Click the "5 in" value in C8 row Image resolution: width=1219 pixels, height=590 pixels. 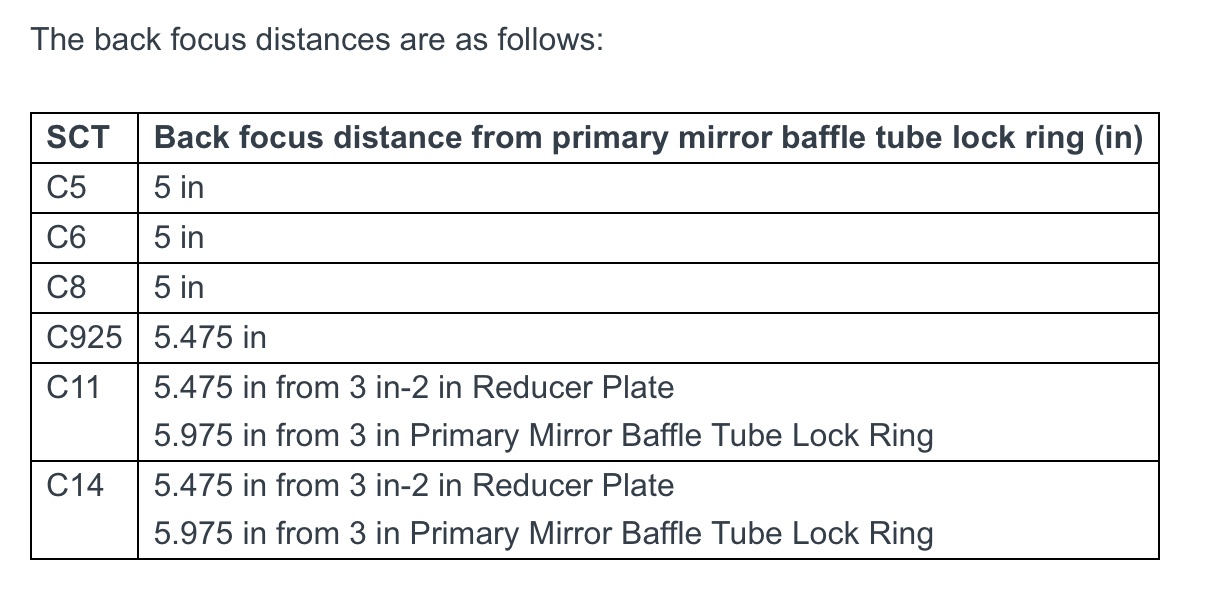179,288
